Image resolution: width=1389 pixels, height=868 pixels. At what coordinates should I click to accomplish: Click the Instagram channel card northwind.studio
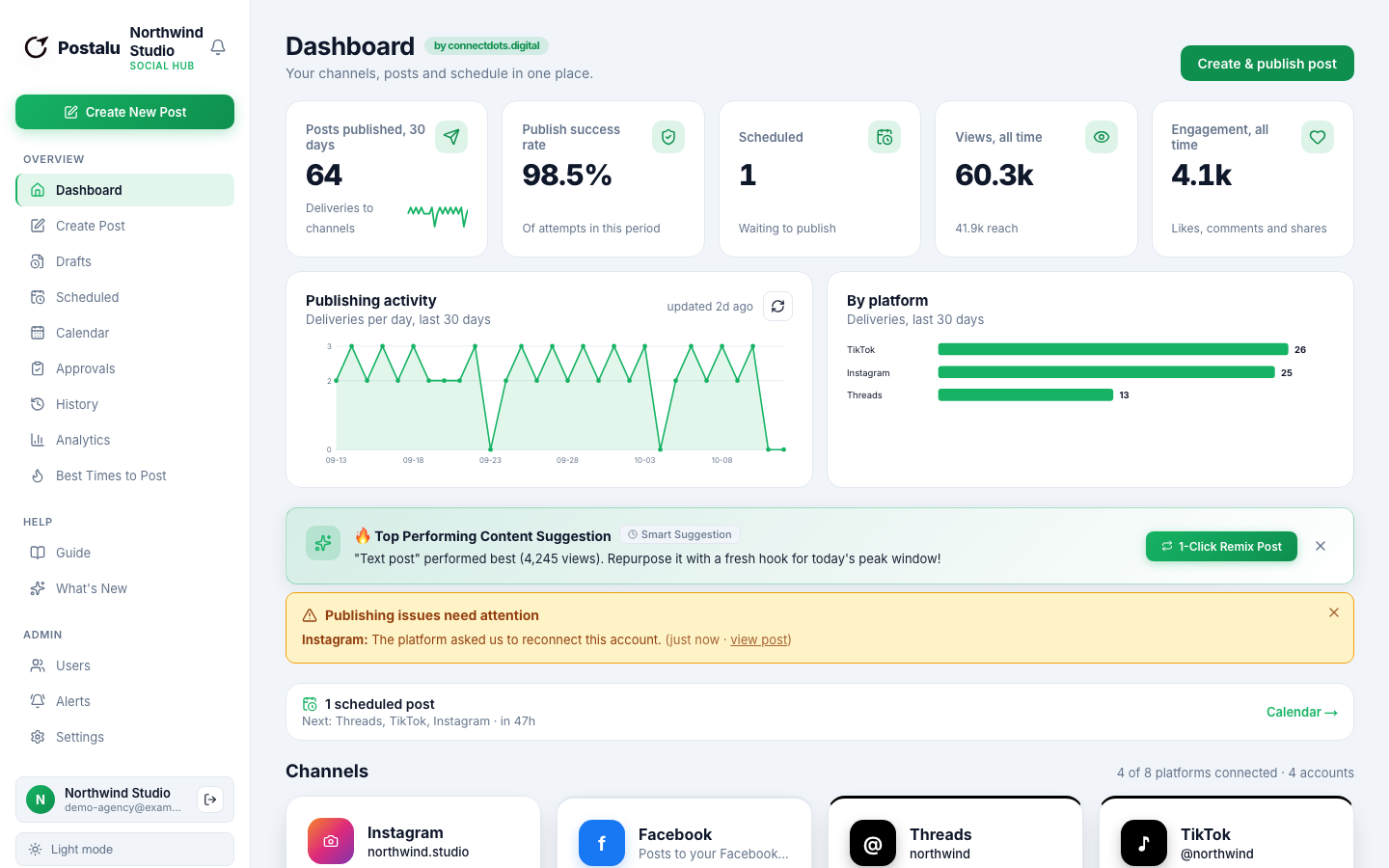point(414,832)
